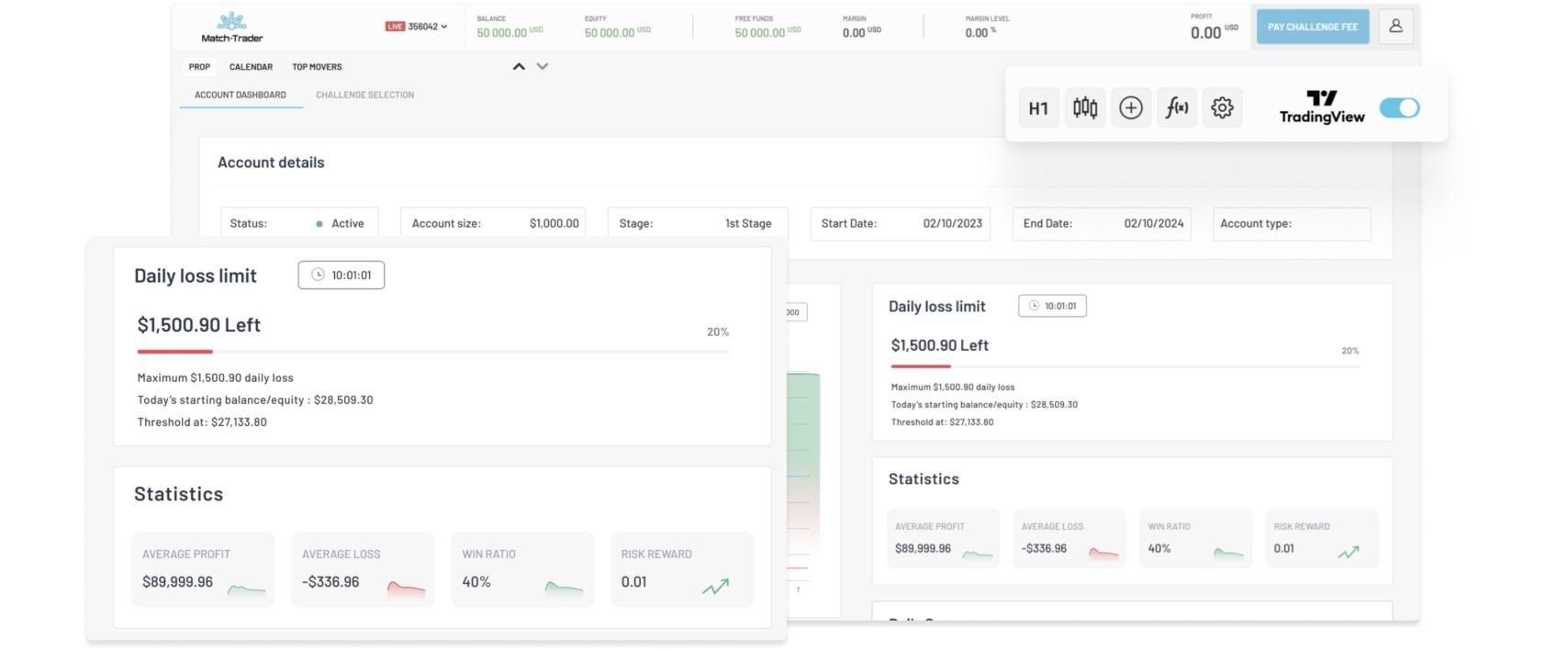Click the clock icon in small timer
This screenshot has width=1568, height=651.
[x=1034, y=306]
